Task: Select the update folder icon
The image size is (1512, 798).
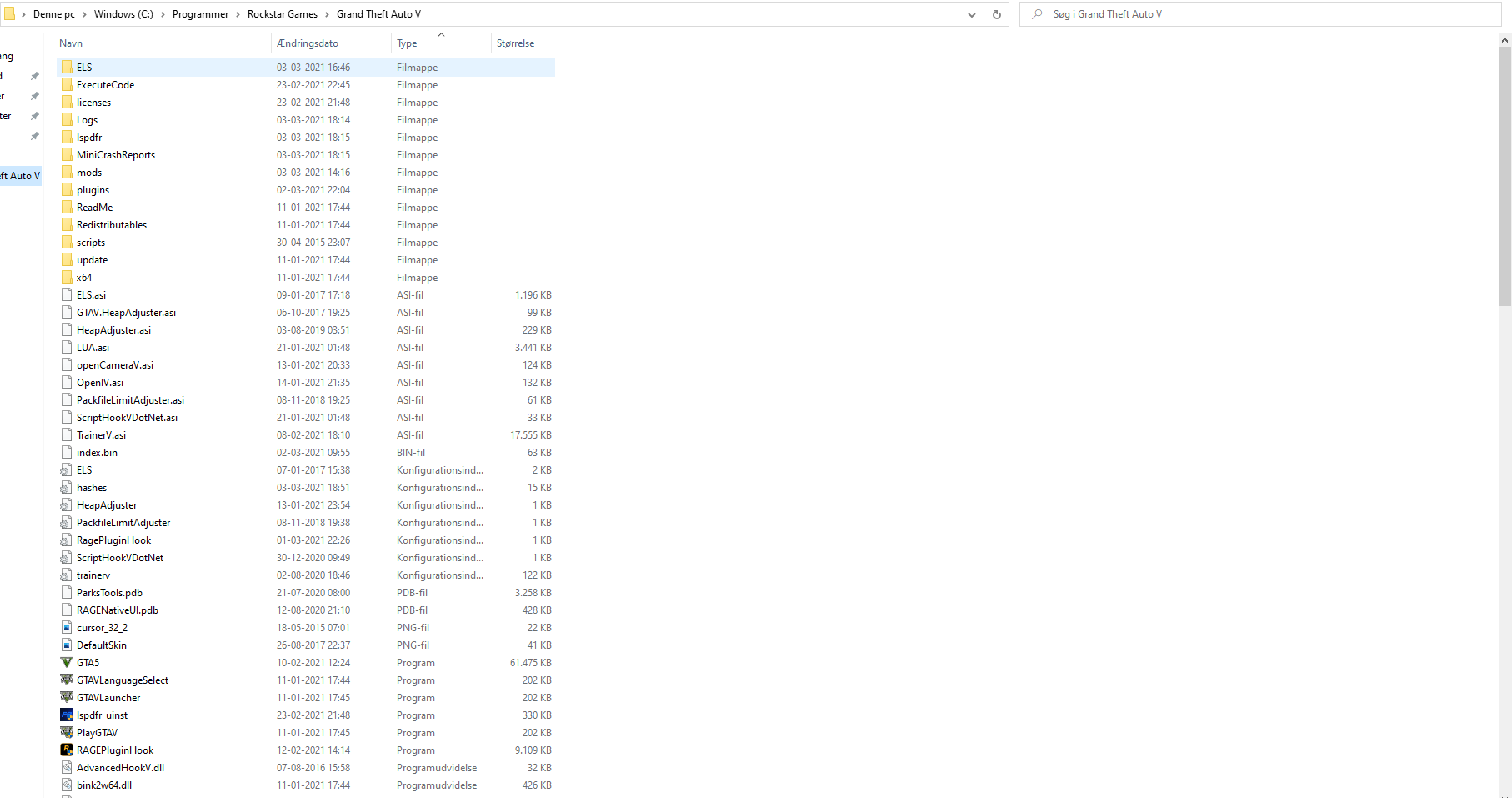Action: [x=67, y=259]
